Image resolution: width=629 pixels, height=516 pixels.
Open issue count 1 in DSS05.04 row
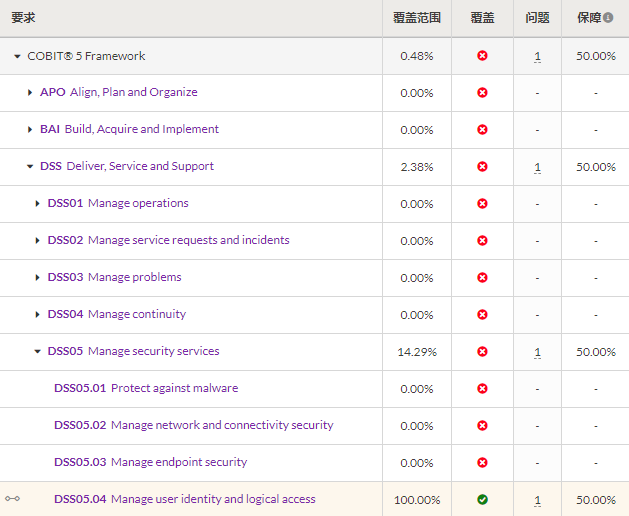pyautogui.click(x=537, y=500)
